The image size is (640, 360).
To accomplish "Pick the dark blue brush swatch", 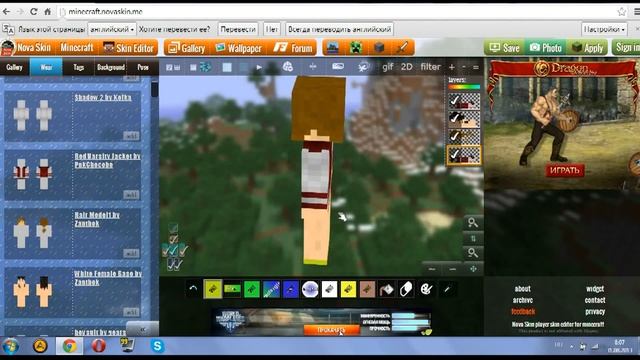I will [x=291, y=289].
